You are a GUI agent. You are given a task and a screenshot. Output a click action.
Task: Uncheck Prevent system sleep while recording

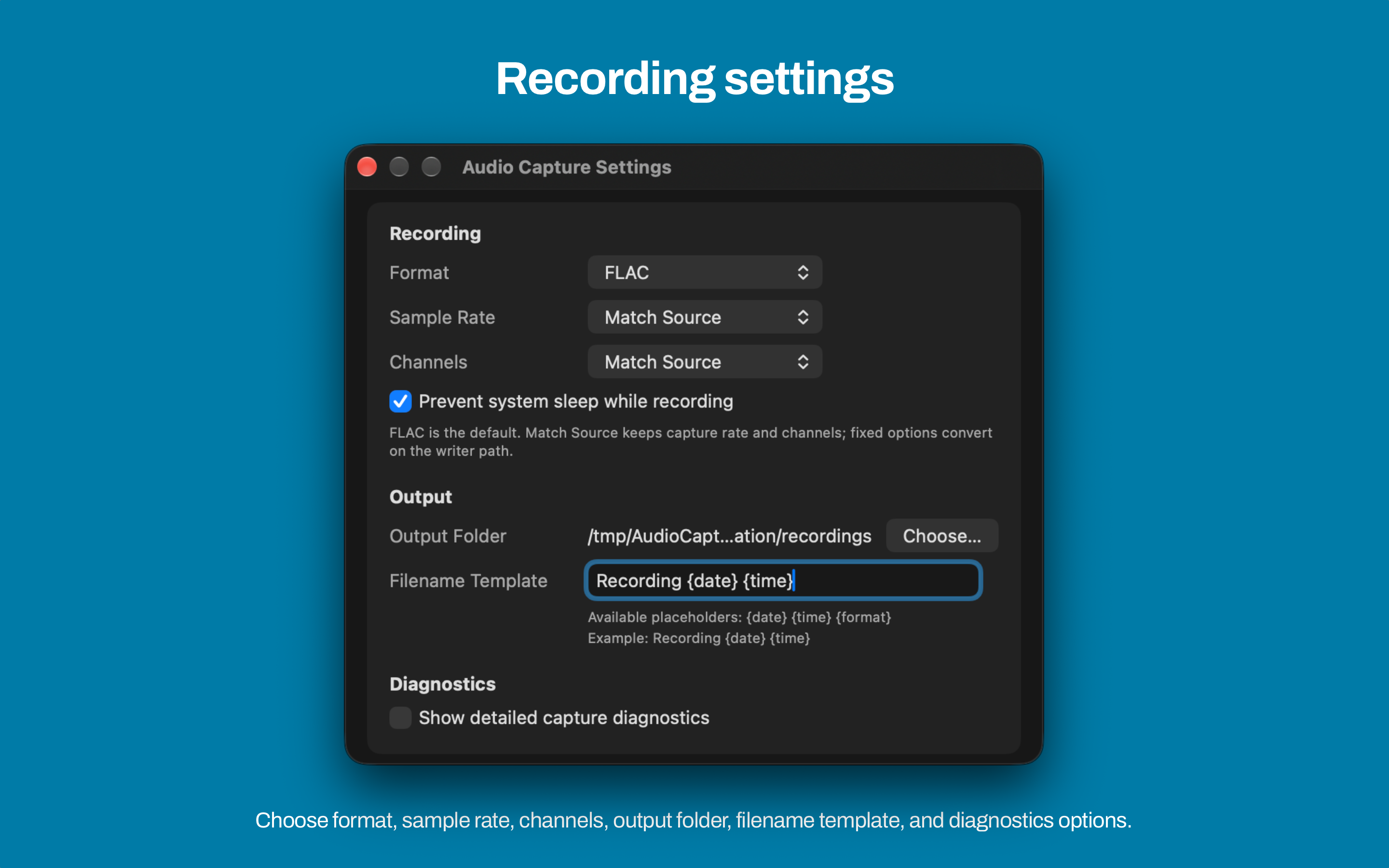[x=400, y=401]
